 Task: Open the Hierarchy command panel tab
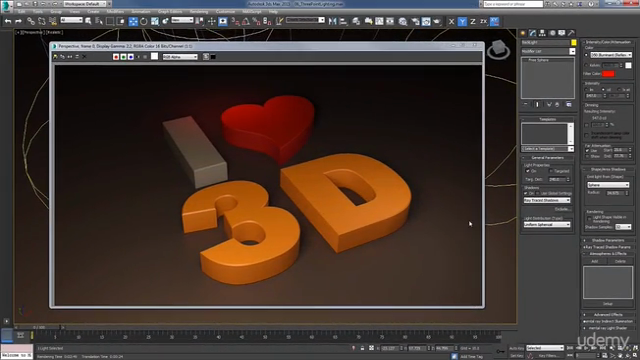pyautogui.click(x=542, y=33)
